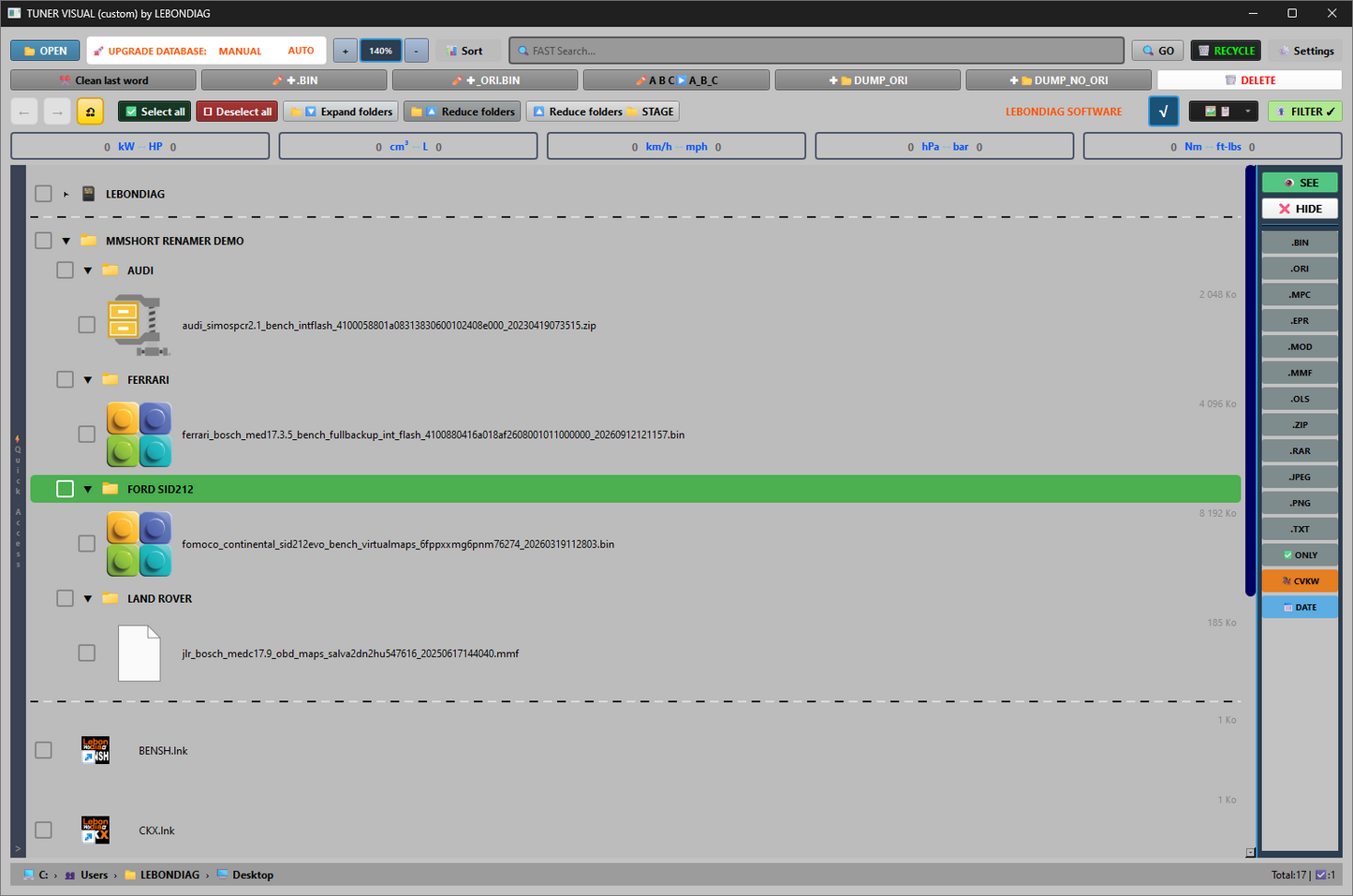Click Deselect all button

(x=237, y=111)
